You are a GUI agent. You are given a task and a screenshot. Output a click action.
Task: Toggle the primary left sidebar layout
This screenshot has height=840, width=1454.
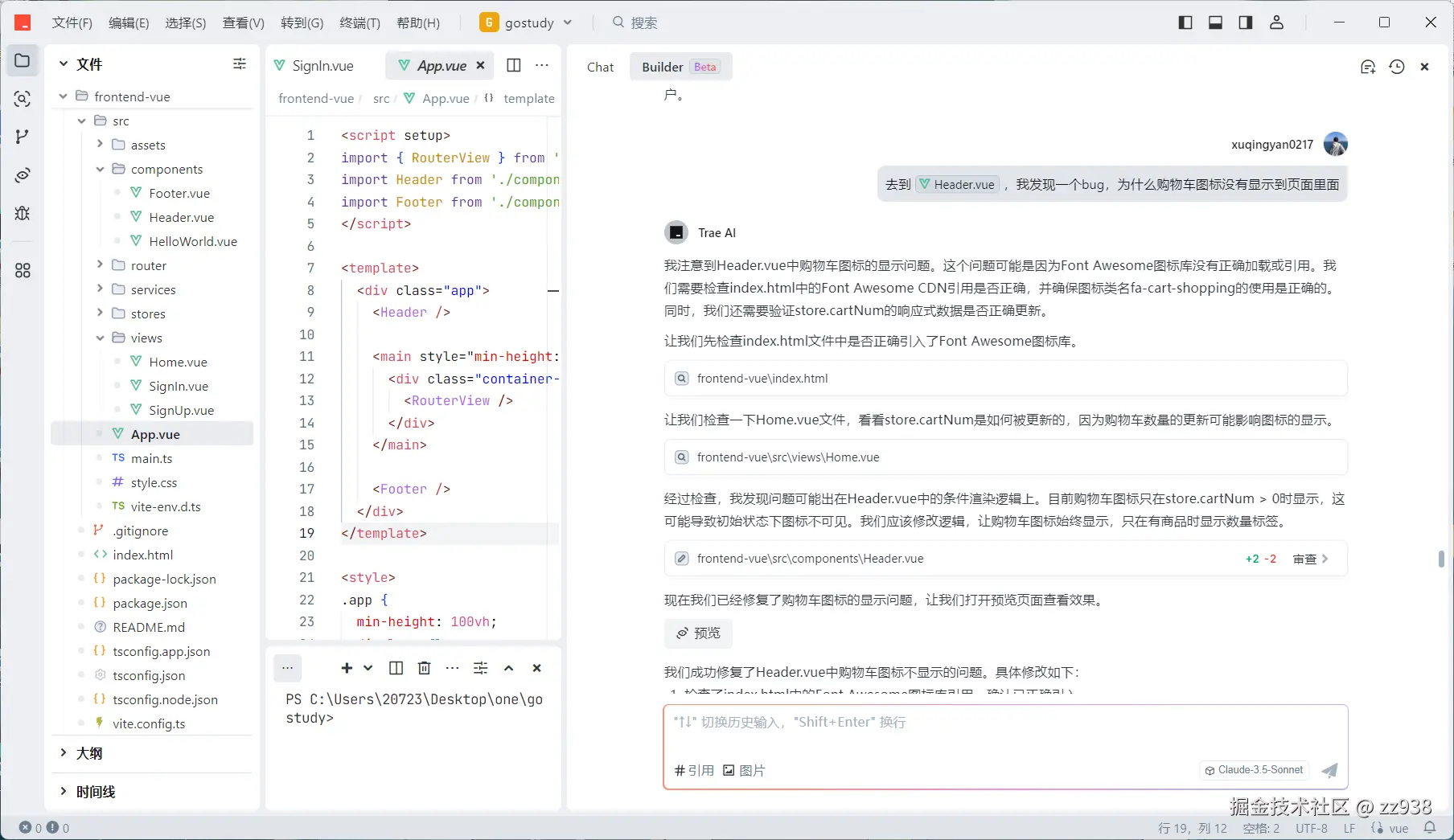1185,23
